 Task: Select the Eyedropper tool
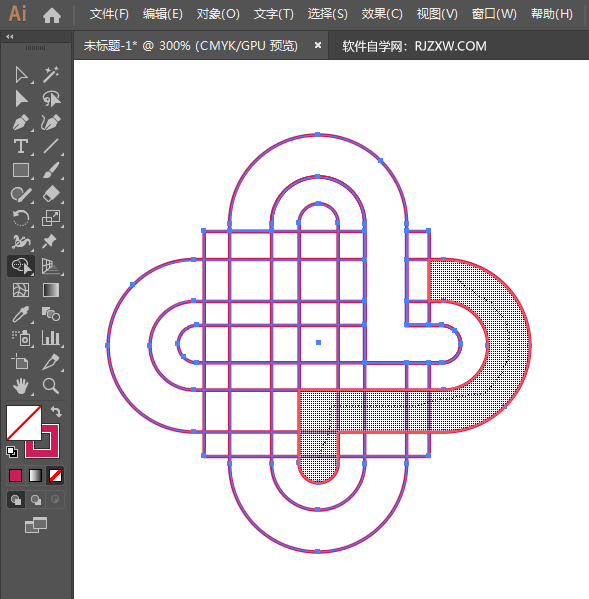tap(21, 314)
